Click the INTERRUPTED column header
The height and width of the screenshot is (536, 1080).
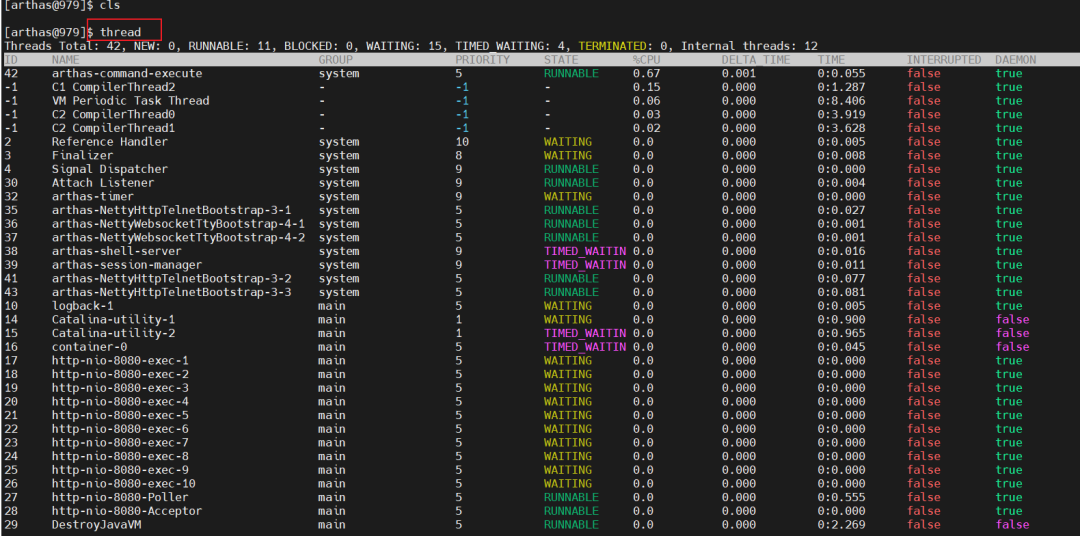point(944,60)
